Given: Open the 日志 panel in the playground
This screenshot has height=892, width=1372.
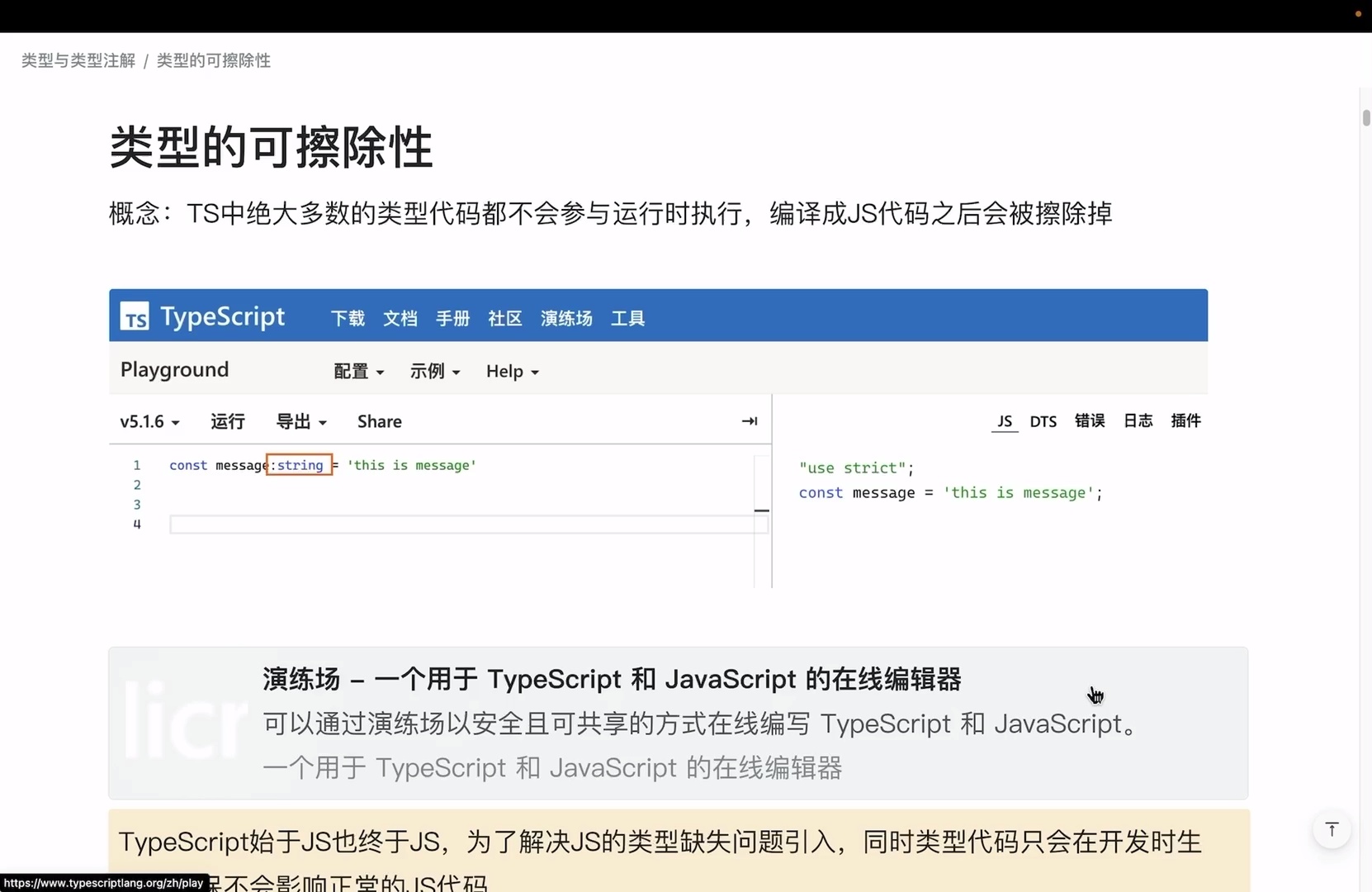Looking at the screenshot, I should click(1138, 420).
